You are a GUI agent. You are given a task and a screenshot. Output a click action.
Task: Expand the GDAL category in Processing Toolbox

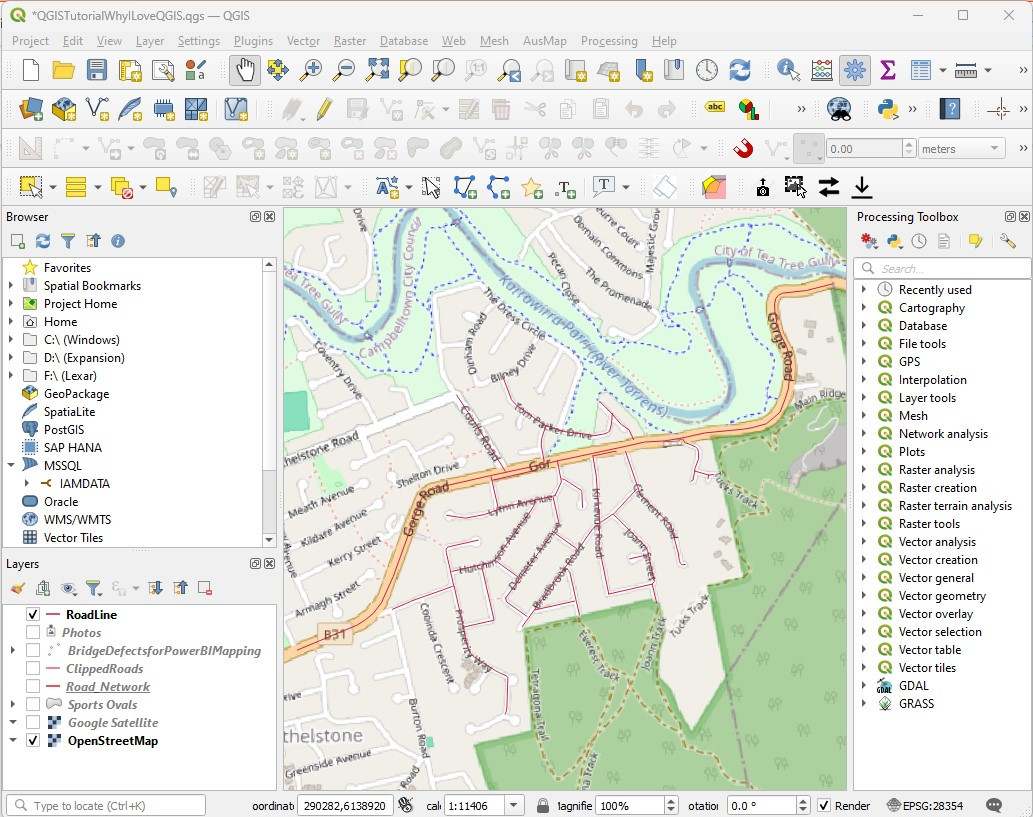tap(866, 685)
